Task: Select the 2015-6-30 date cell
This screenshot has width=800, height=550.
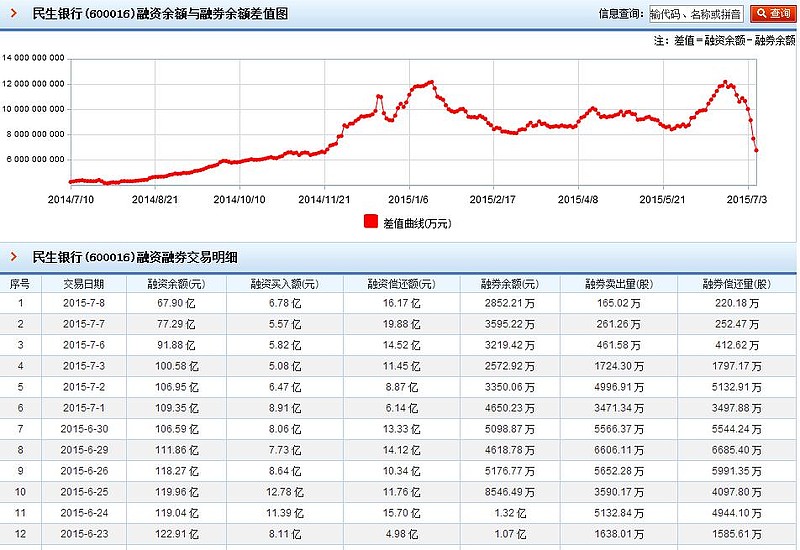Action: pyautogui.click(x=84, y=429)
